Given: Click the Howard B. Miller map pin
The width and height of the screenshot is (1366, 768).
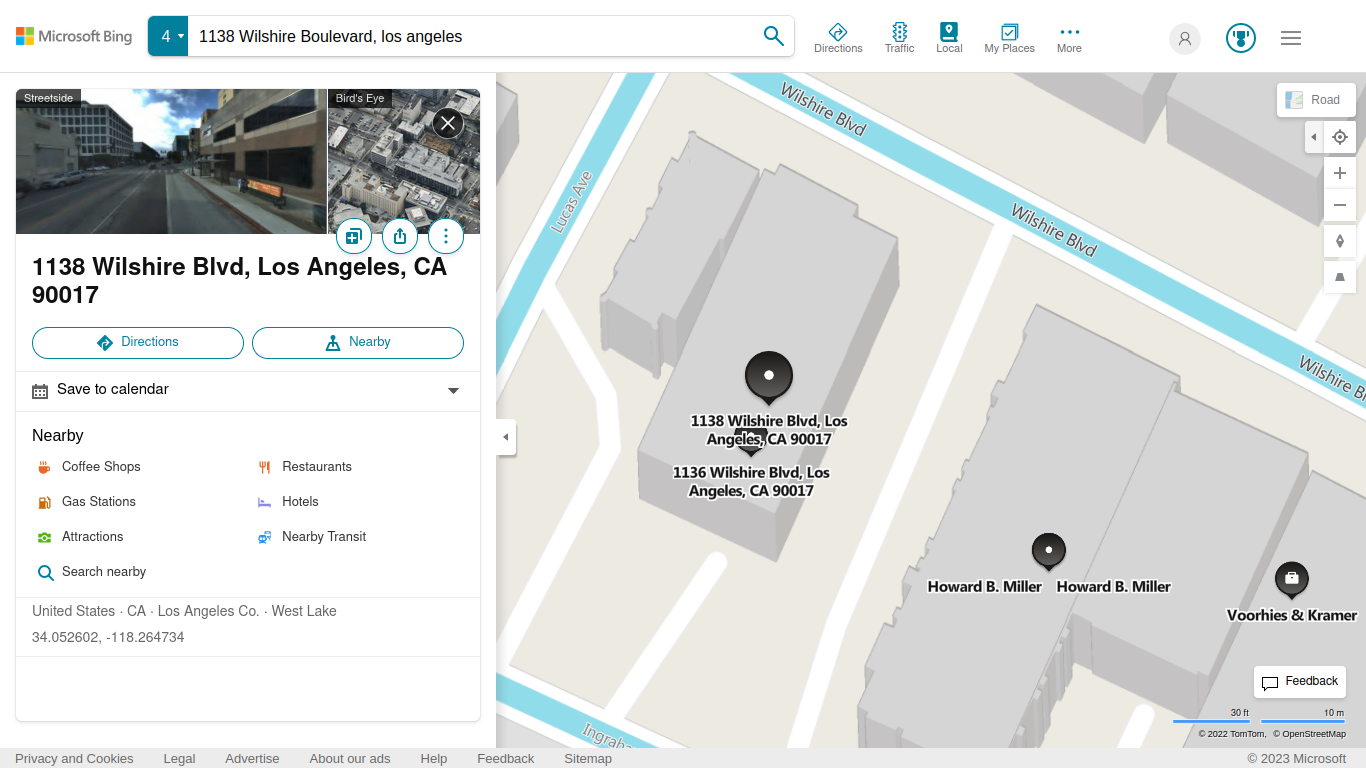Looking at the screenshot, I should (1049, 551).
